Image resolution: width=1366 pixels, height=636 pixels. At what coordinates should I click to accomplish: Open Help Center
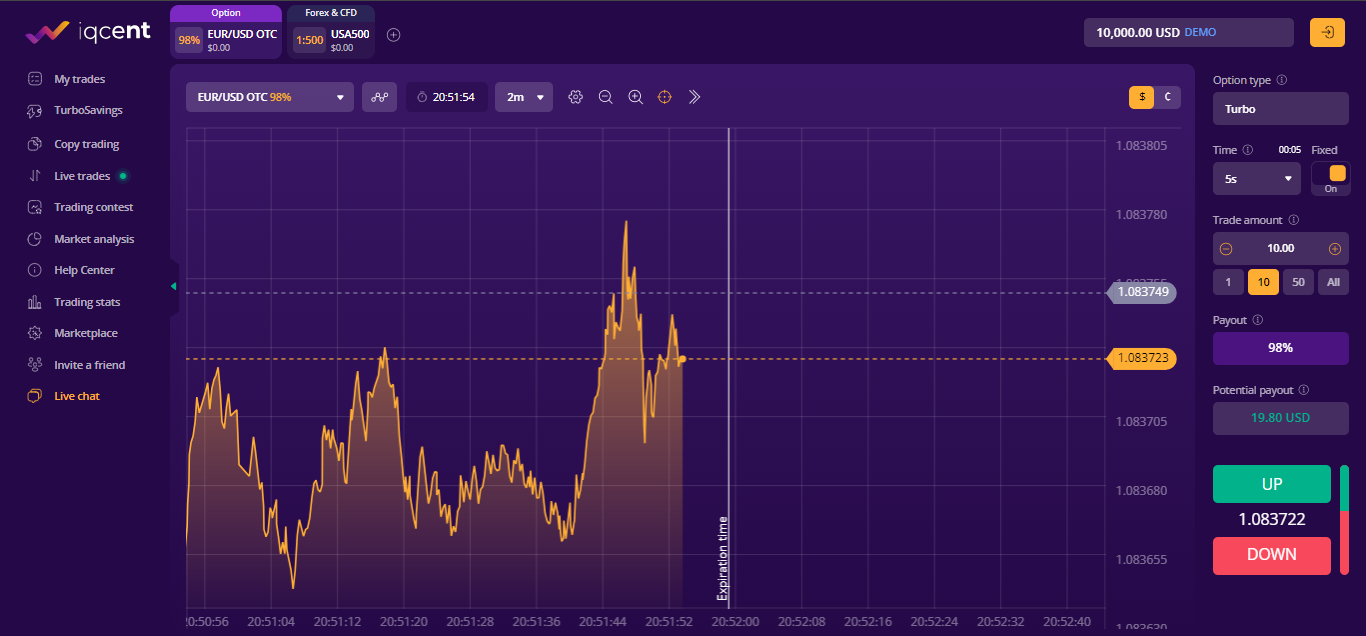pyautogui.click(x=84, y=270)
